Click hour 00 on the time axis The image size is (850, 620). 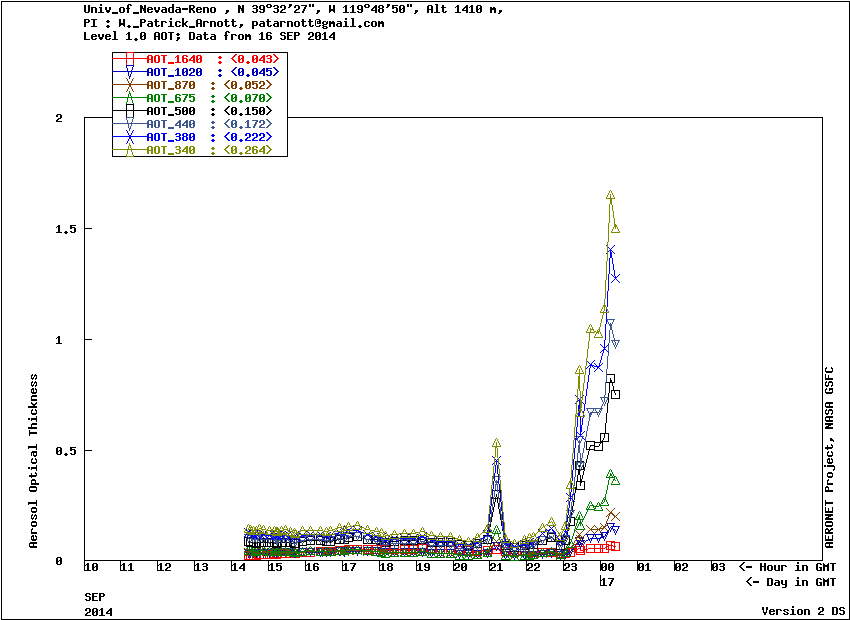pyautogui.click(x=606, y=567)
